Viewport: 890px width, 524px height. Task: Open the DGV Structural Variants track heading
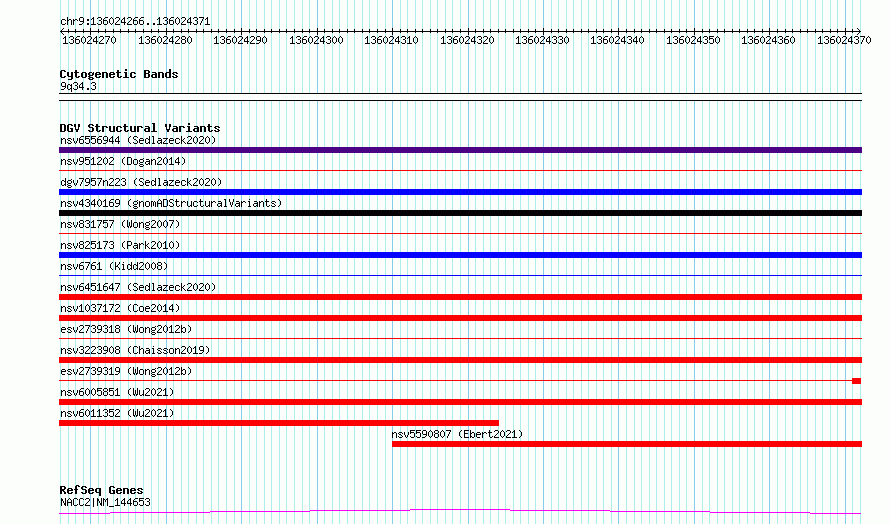[140, 128]
